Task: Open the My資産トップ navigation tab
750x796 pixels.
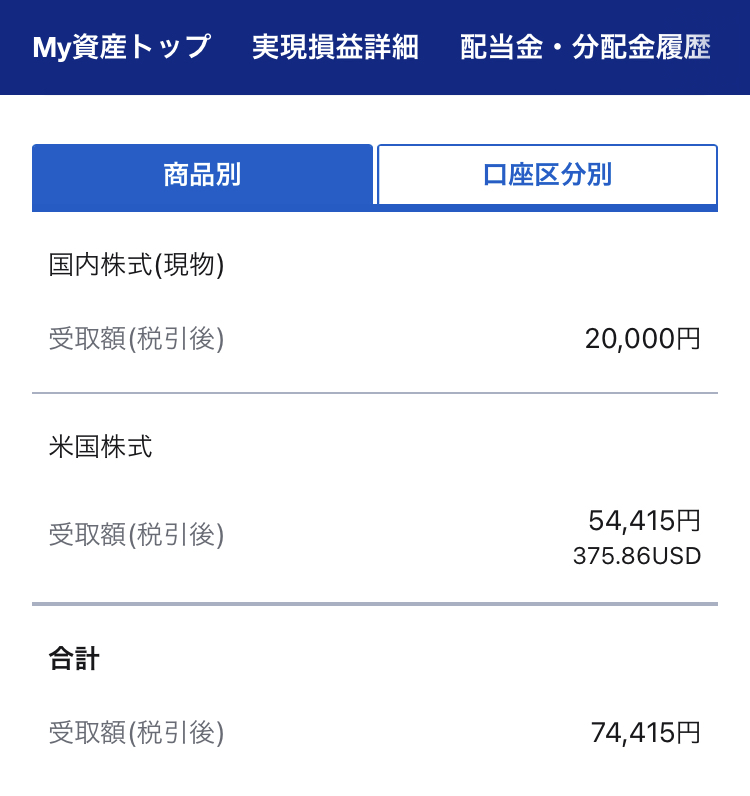Action: 121,47
